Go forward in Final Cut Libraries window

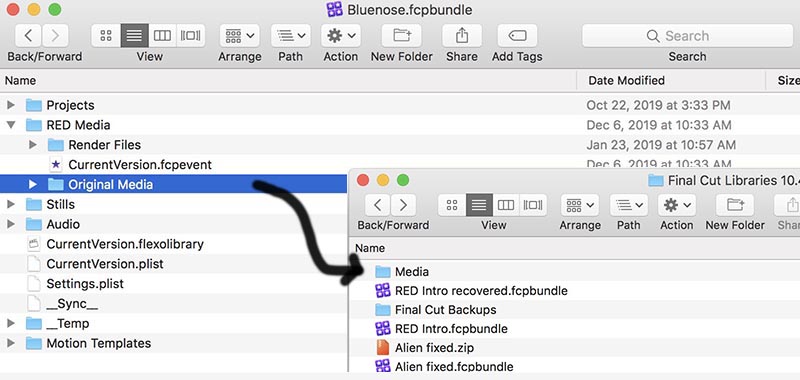coord(403,205)
